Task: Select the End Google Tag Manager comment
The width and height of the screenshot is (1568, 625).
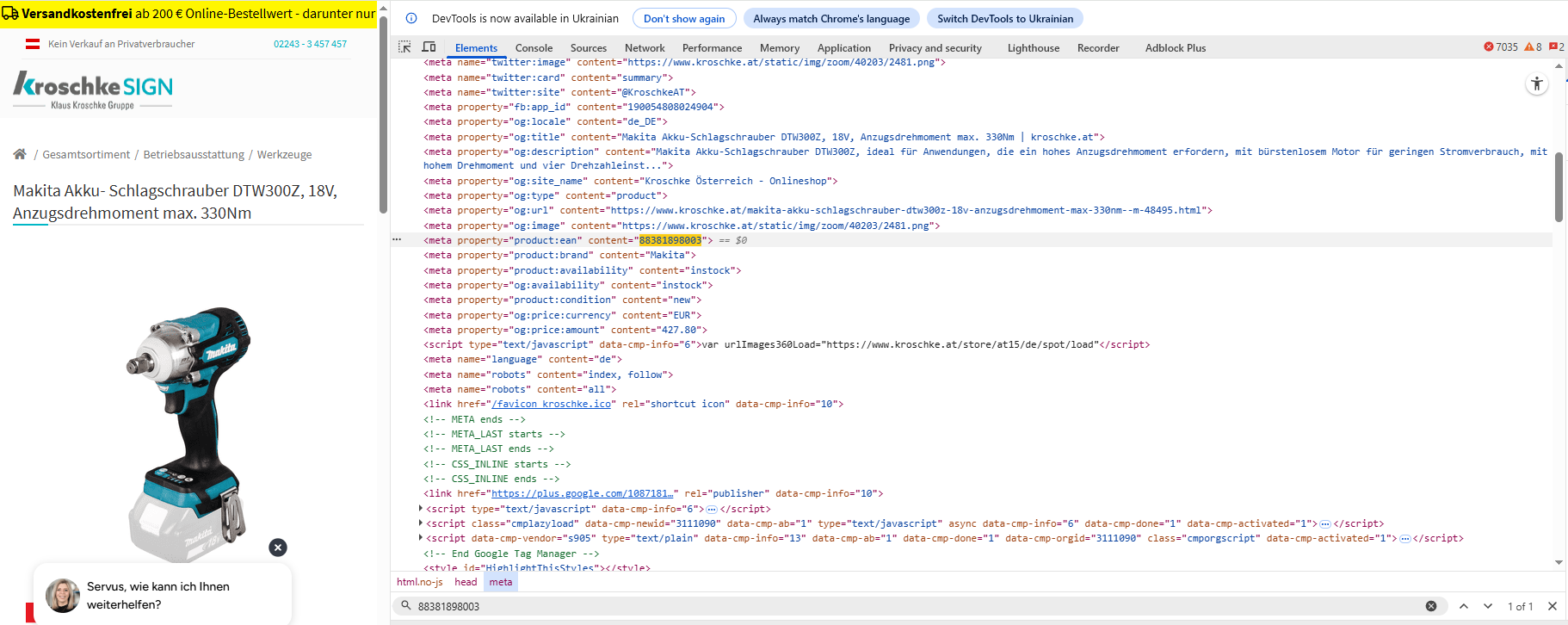Action: tap(511, 554)
